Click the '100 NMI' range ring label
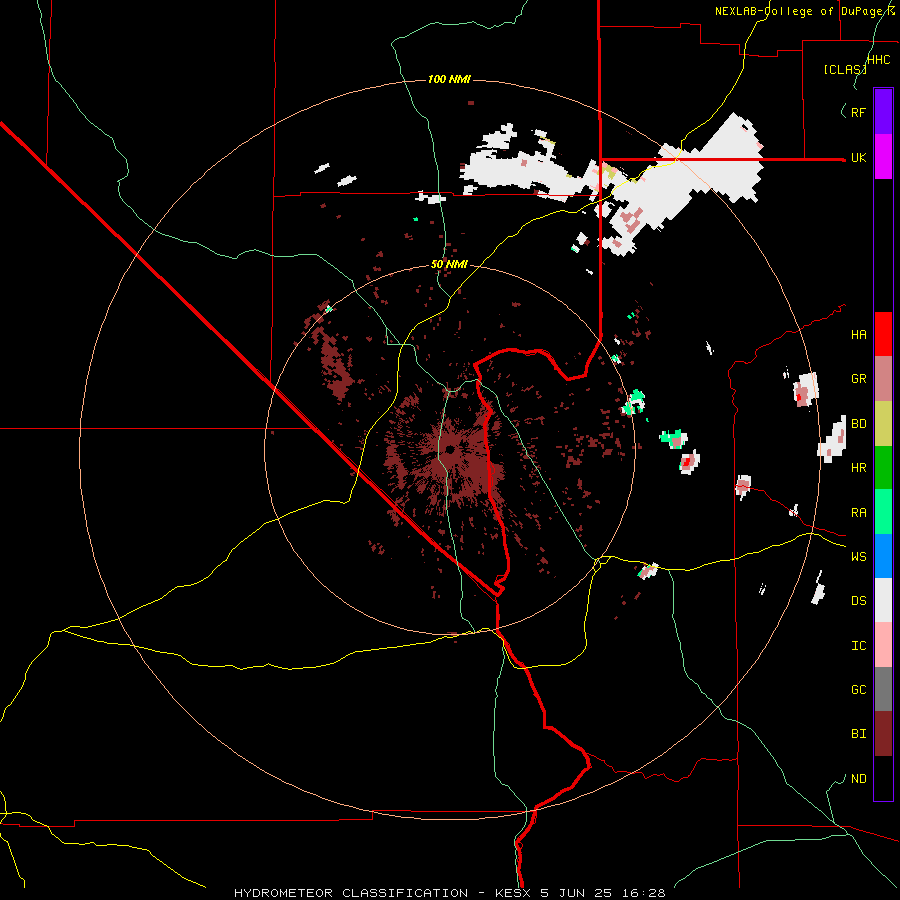This screenshot has height=900, width=900. pyautogui.click(x=449, y=79)
